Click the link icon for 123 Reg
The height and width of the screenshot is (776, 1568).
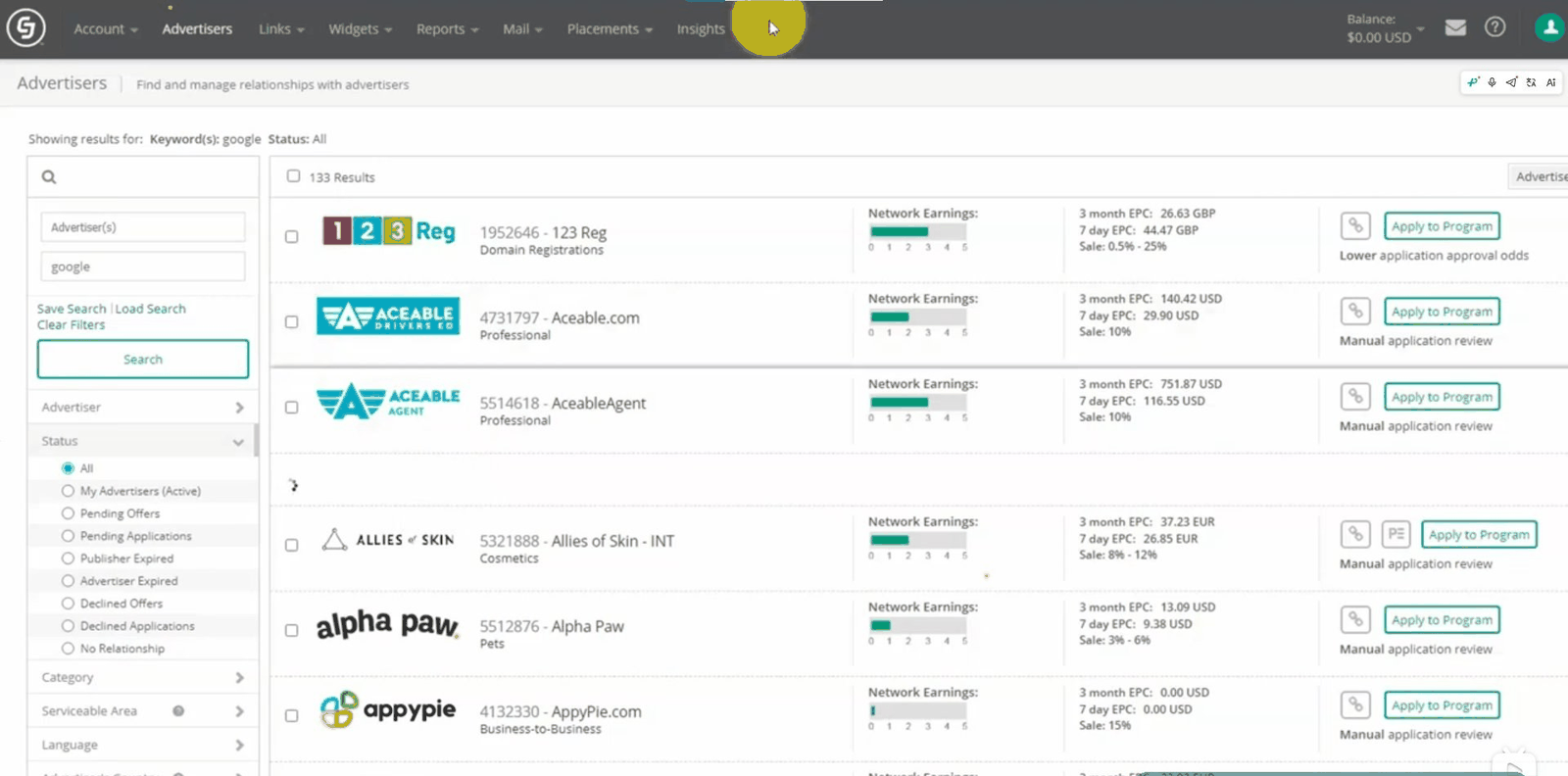coord(1355,226)
